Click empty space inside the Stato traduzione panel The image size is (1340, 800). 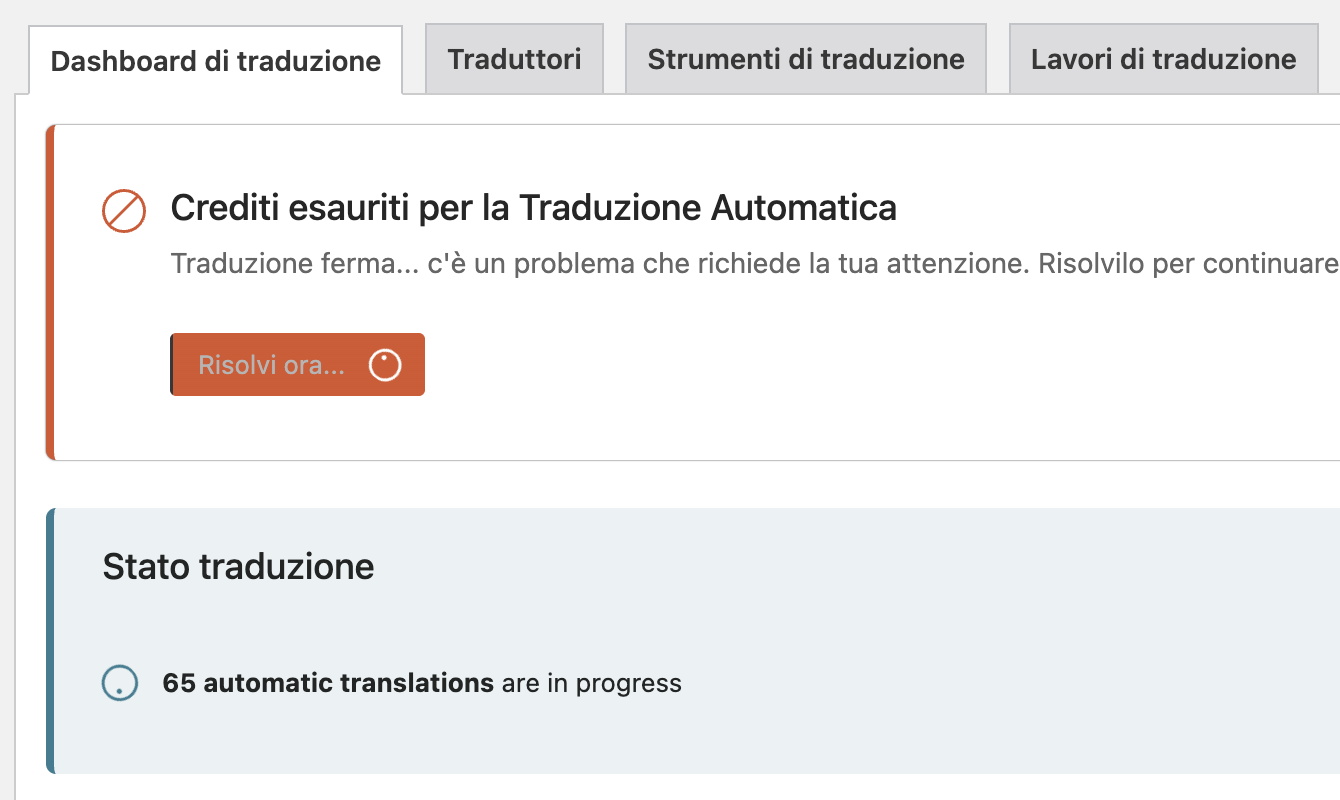click(900, 620)
